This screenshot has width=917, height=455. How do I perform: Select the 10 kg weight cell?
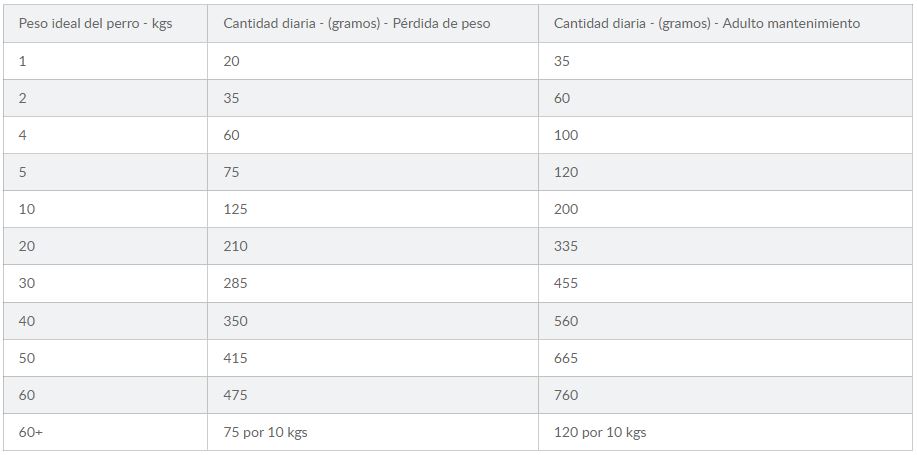(x=105, y=209)
